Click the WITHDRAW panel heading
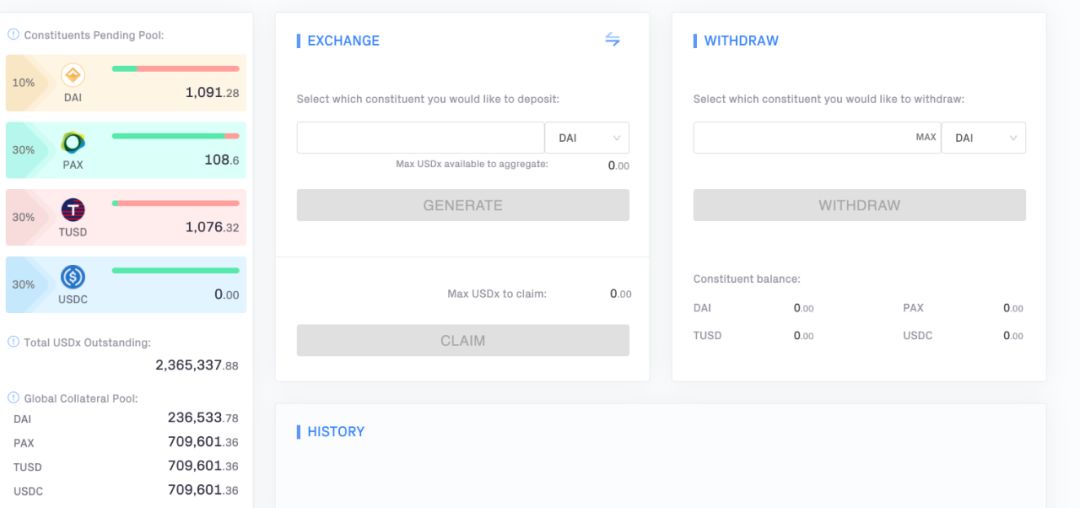 coord(741,41)
